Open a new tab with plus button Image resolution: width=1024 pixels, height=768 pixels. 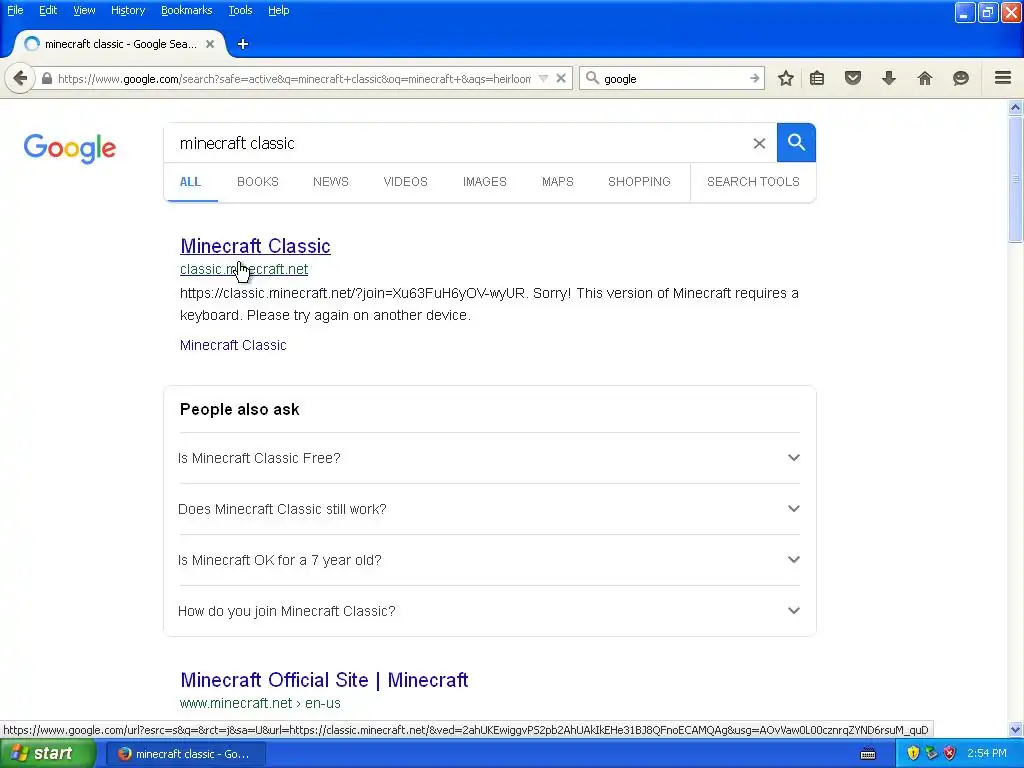(x=243, y=44)
